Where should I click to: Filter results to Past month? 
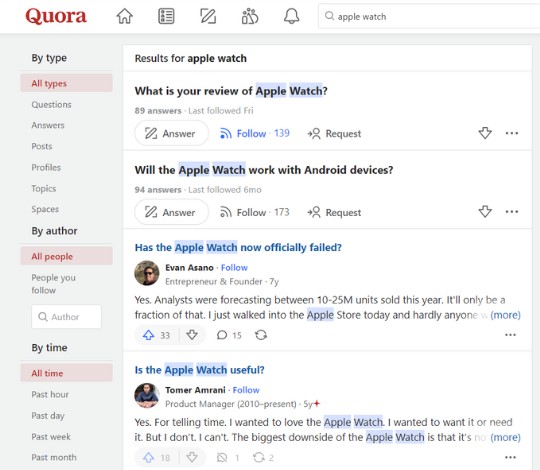coord(54,457)
